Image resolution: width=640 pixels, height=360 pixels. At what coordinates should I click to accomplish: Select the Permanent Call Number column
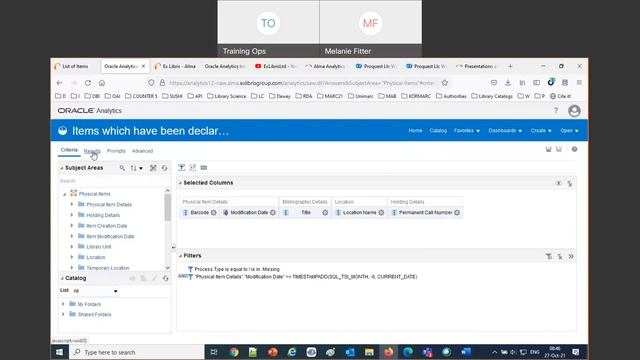pyautogui.click(x=425, y=213)
